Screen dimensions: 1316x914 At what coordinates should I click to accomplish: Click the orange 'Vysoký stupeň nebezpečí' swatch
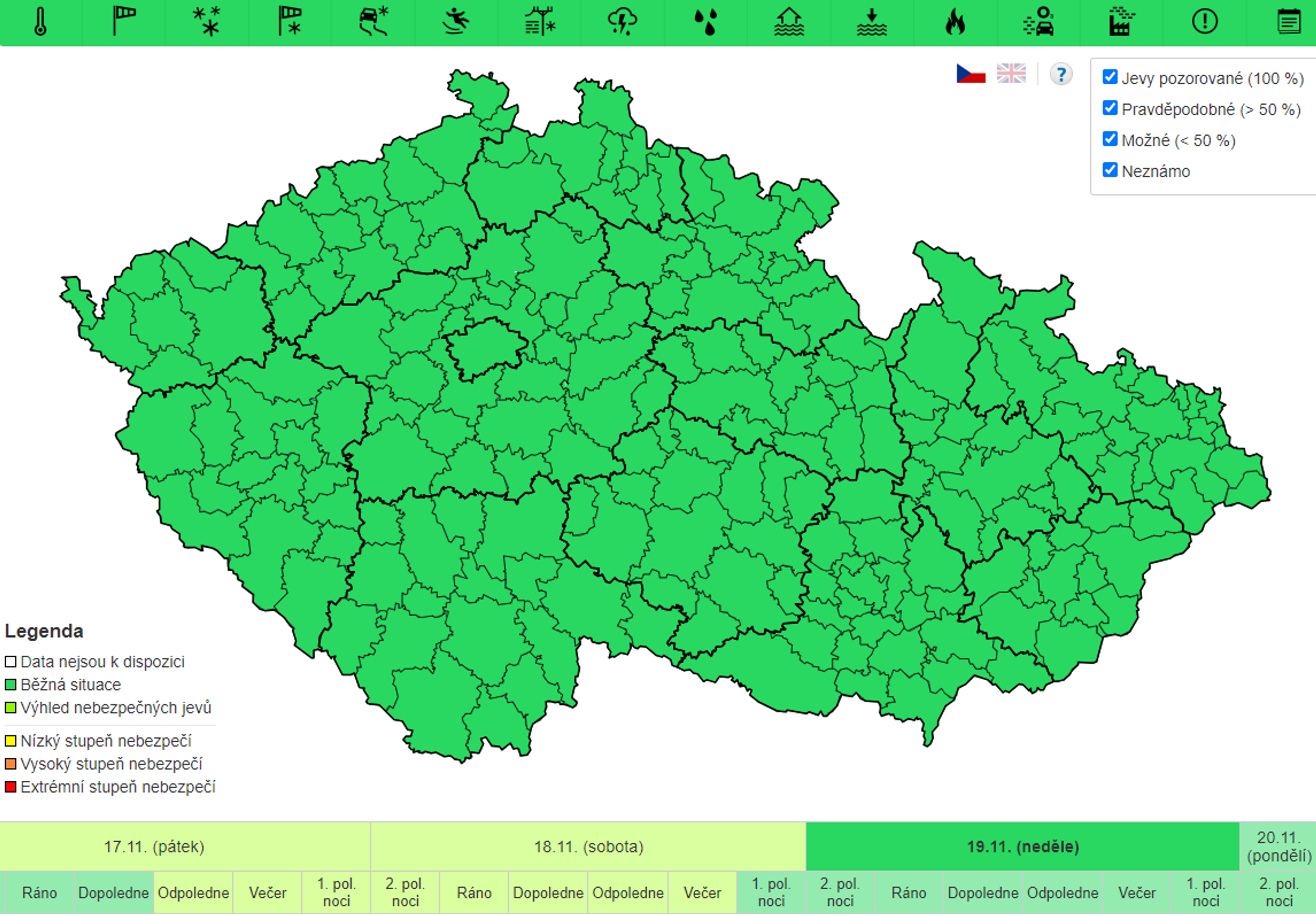10,764
